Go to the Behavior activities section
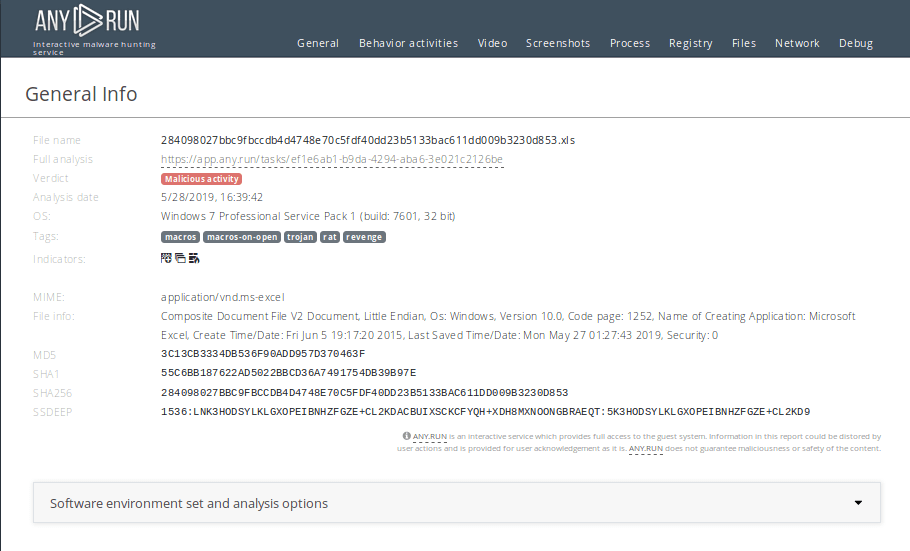The height and width of the screenshot is (551, 910). click(x=408, y=43)
